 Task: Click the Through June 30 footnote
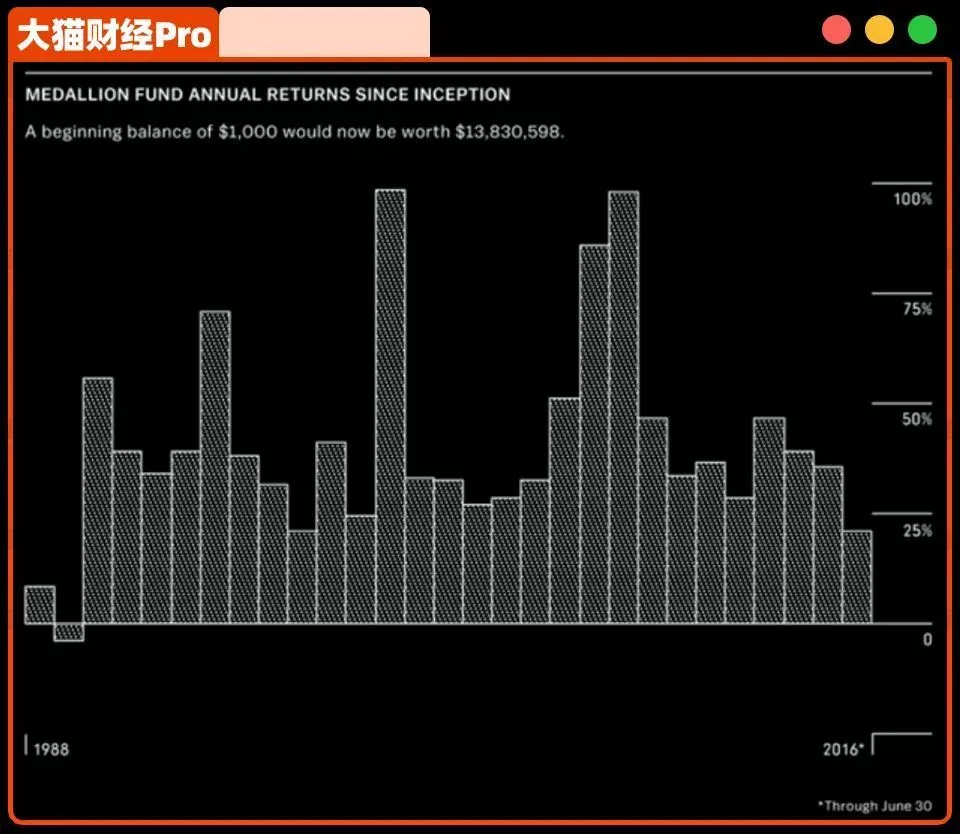(x=875, y=806)
